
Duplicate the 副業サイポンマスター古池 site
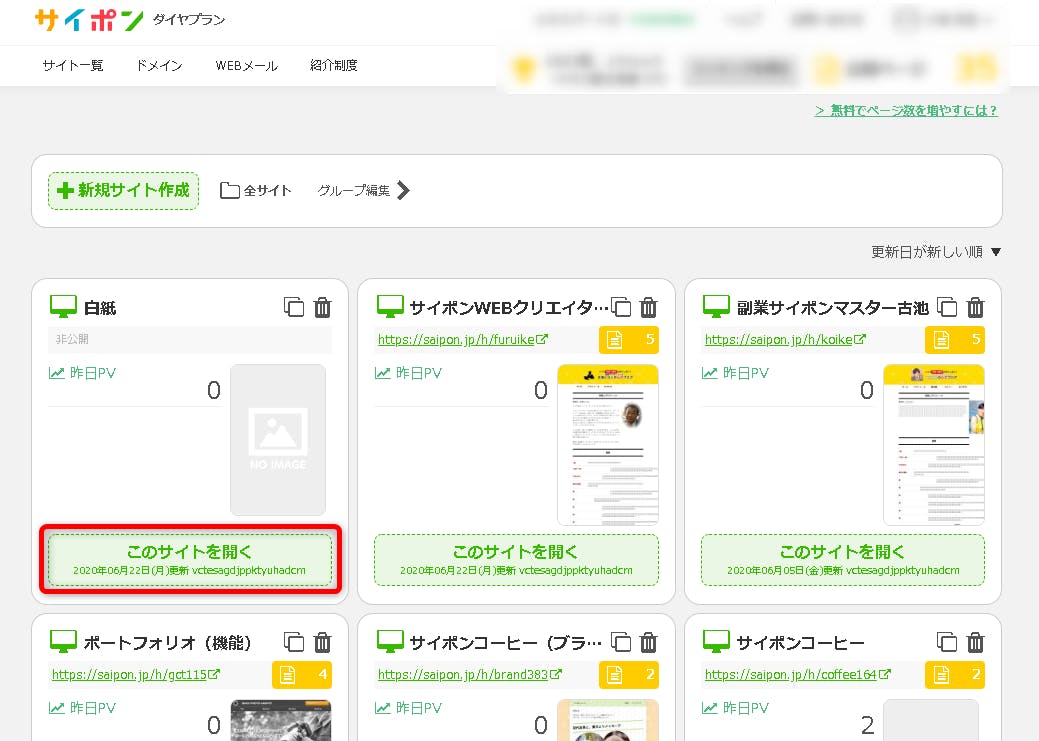(947, 308)
